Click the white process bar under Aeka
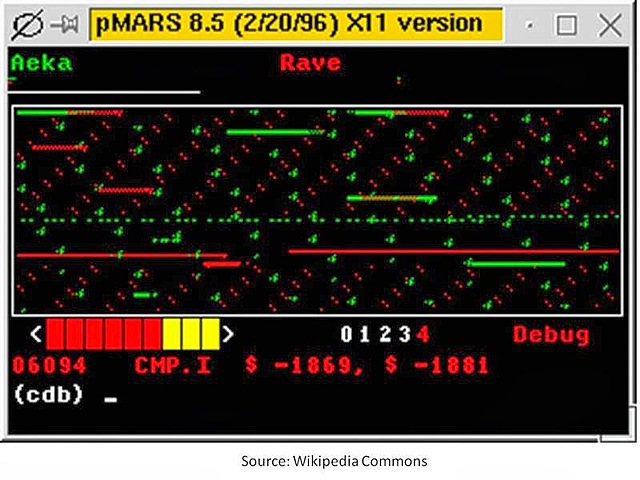640x480 pixels. click(x=104, y=92)
